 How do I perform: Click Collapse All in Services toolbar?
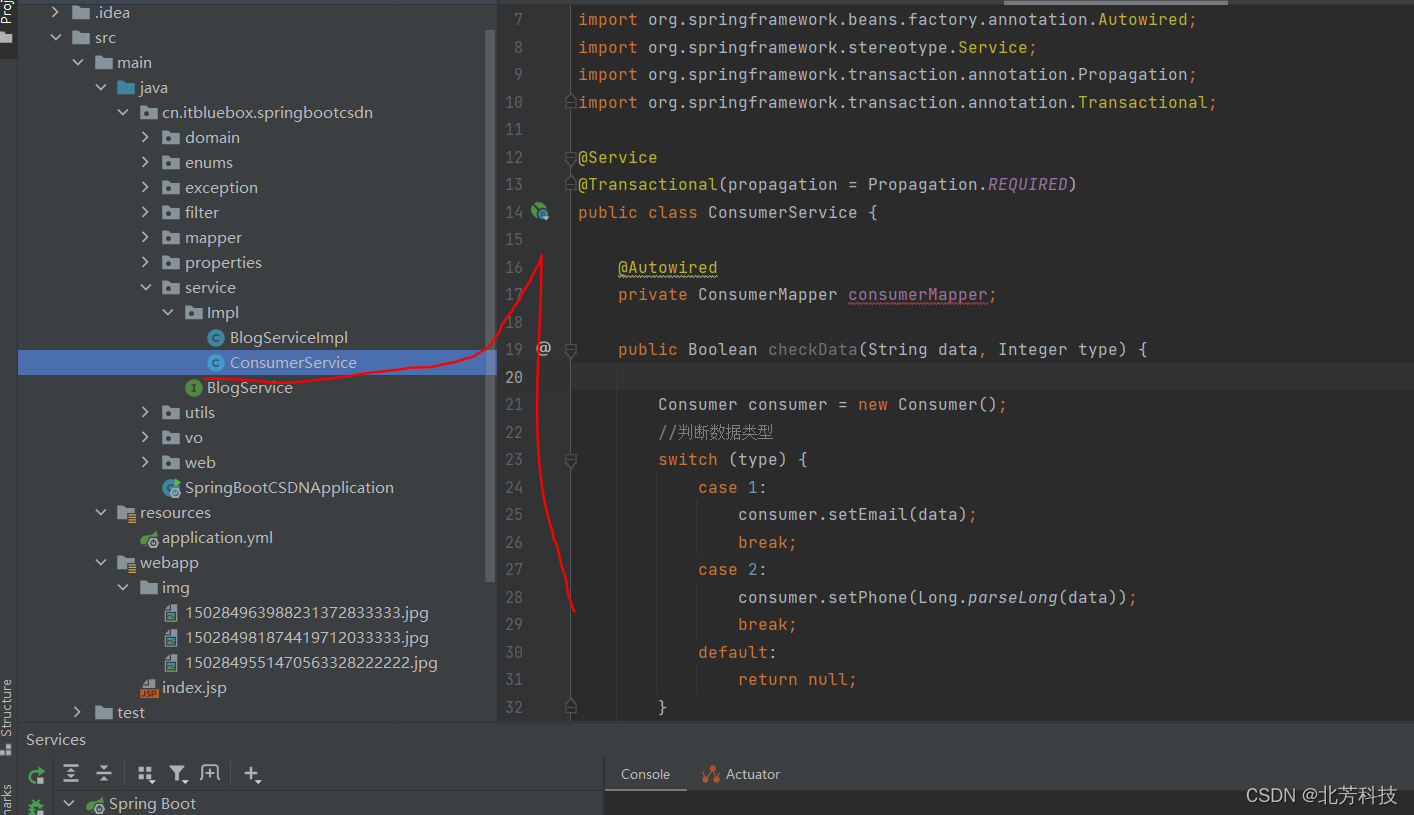click(x=104, y=773)
